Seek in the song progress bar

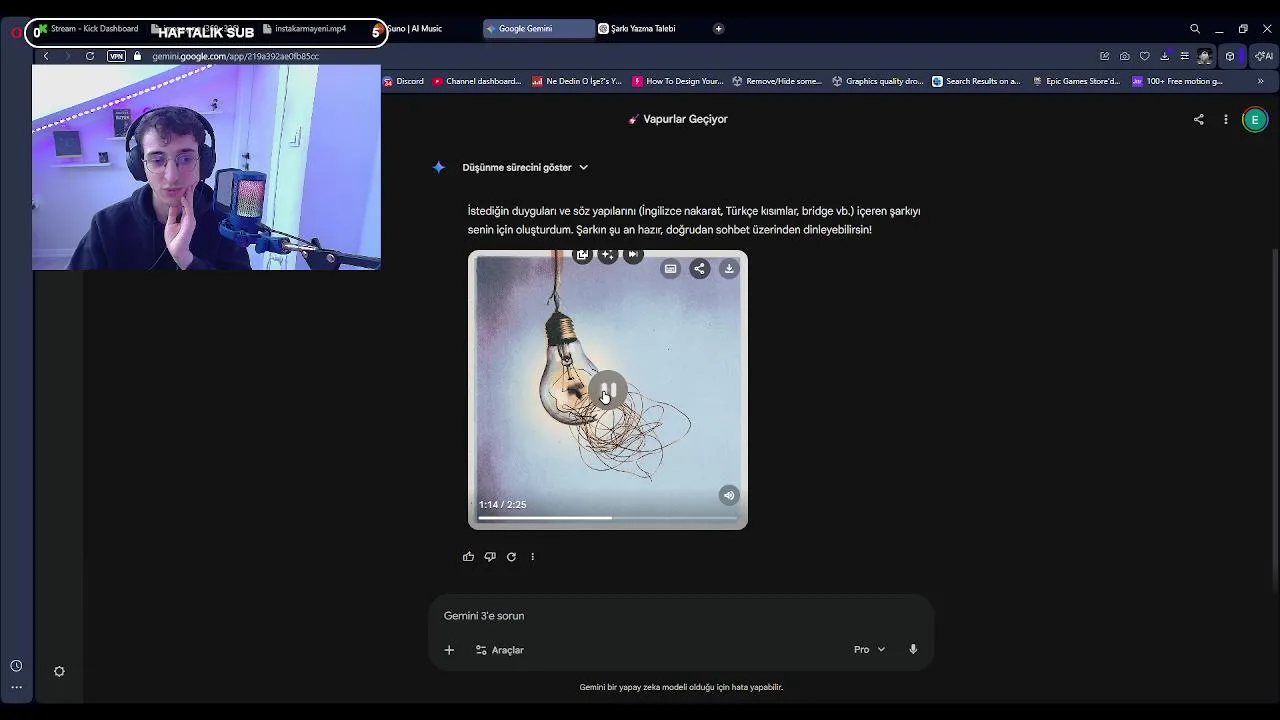click(x=608, y=518)
